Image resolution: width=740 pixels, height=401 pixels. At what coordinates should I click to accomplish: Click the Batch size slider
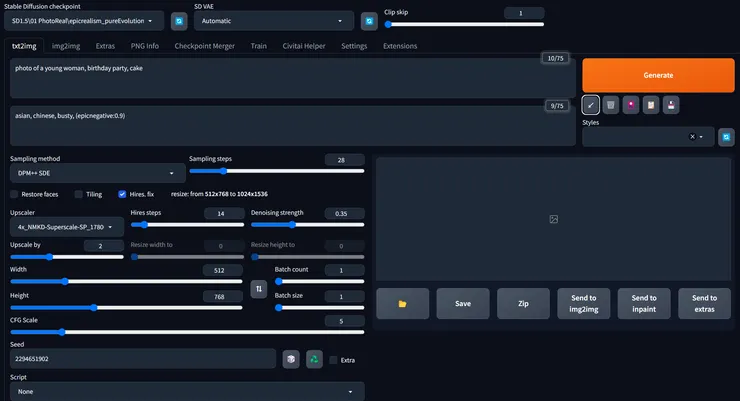click(x=320, y=308)
